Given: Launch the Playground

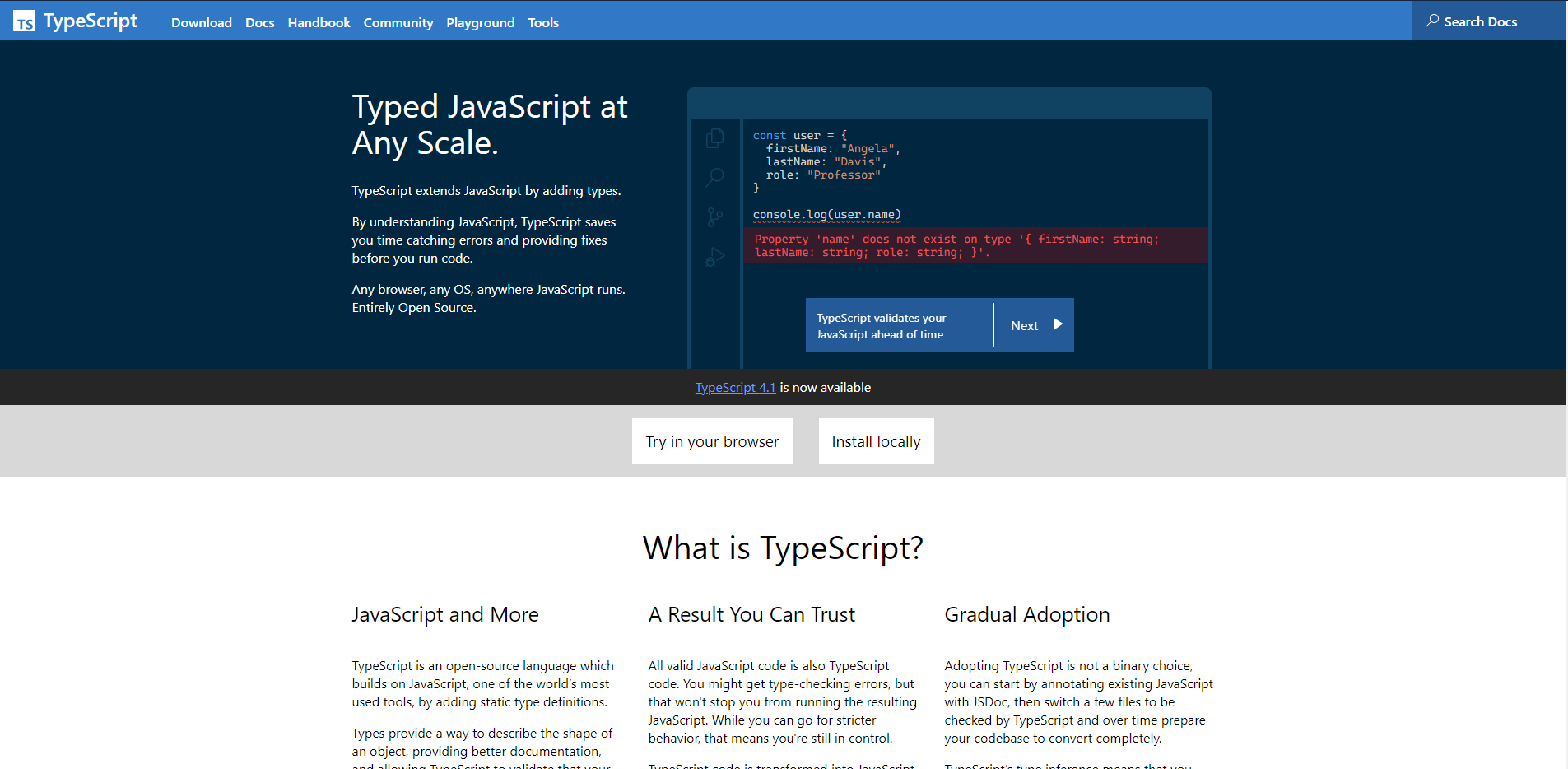Looking at the screenshot, I should 481,22.
